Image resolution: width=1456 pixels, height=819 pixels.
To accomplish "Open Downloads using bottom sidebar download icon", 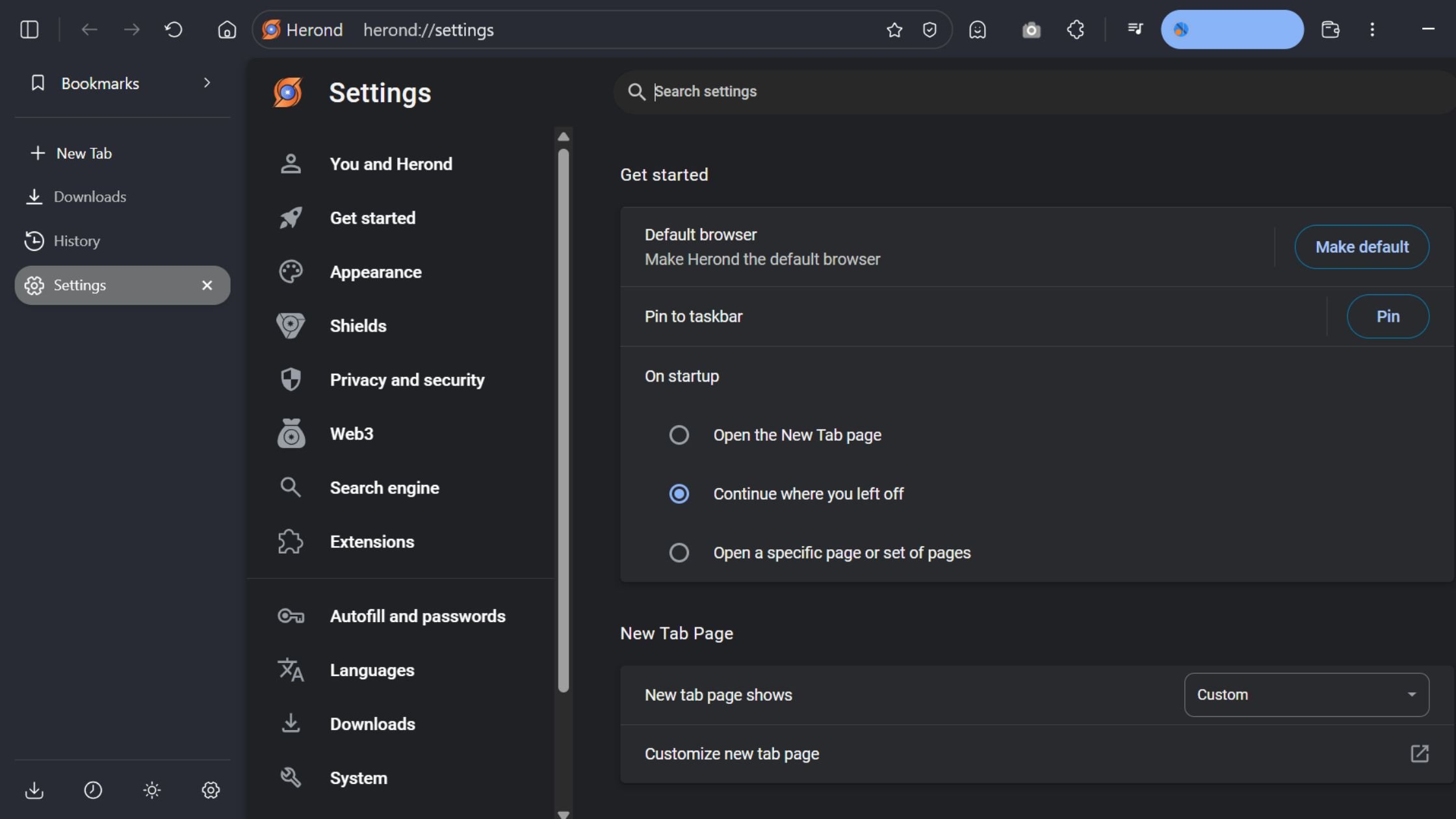I will point(34,790).
